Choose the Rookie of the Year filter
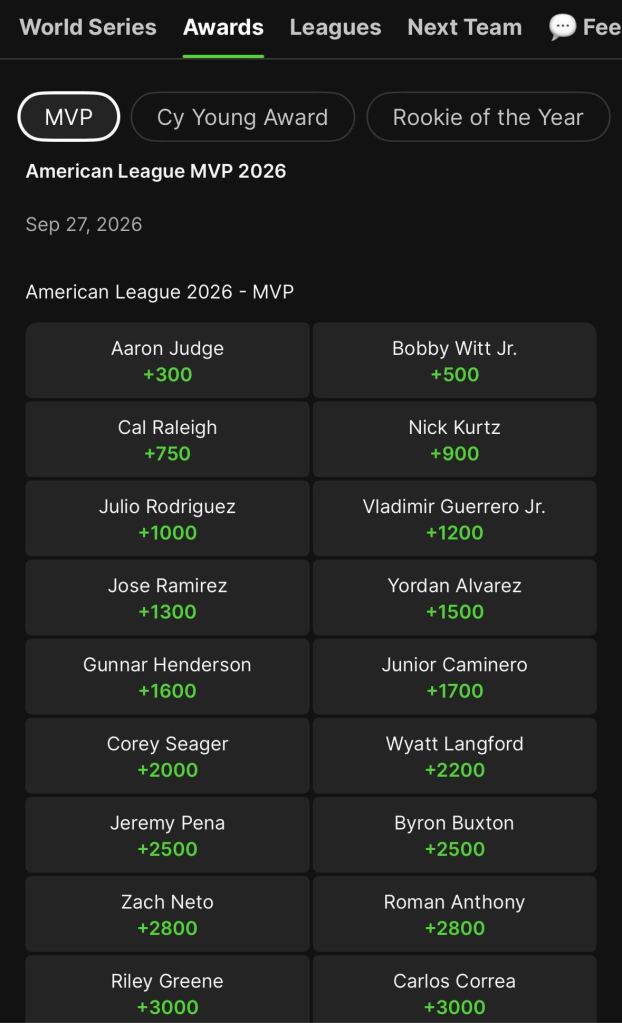The width and height of the screenshot is (622, 1023). point(488,117)
